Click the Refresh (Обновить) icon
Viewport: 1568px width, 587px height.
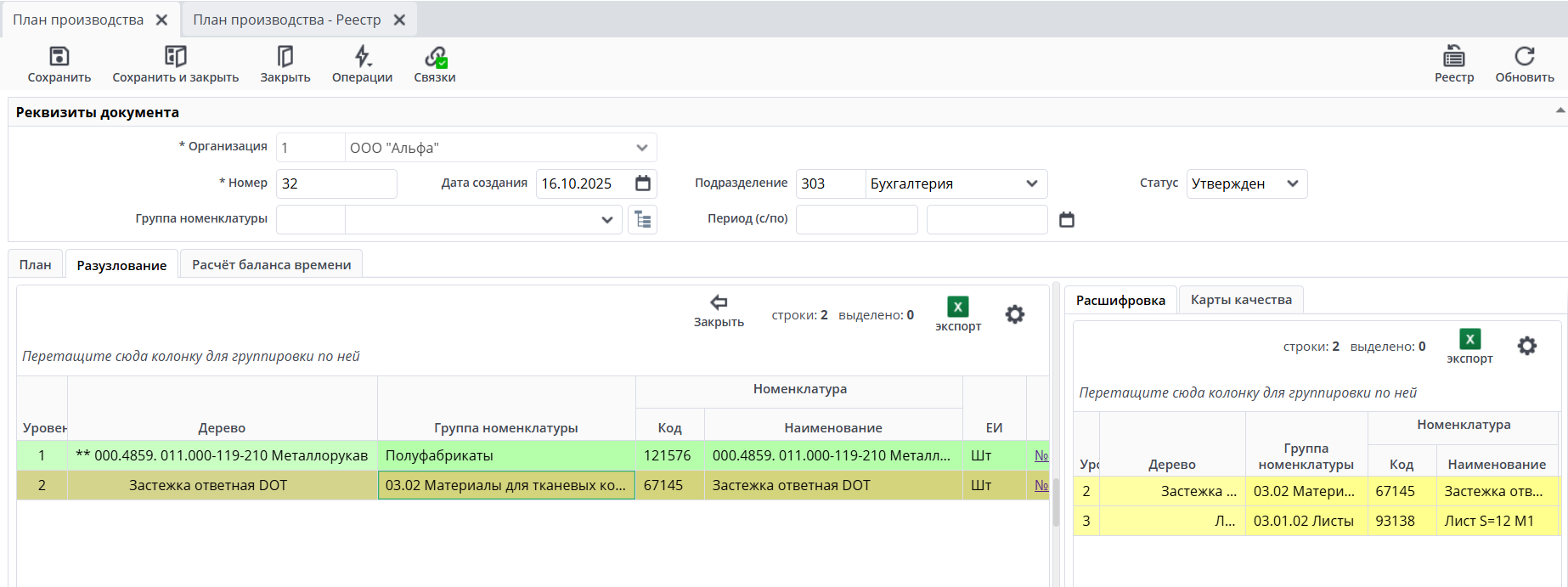tap(1524, 57)
